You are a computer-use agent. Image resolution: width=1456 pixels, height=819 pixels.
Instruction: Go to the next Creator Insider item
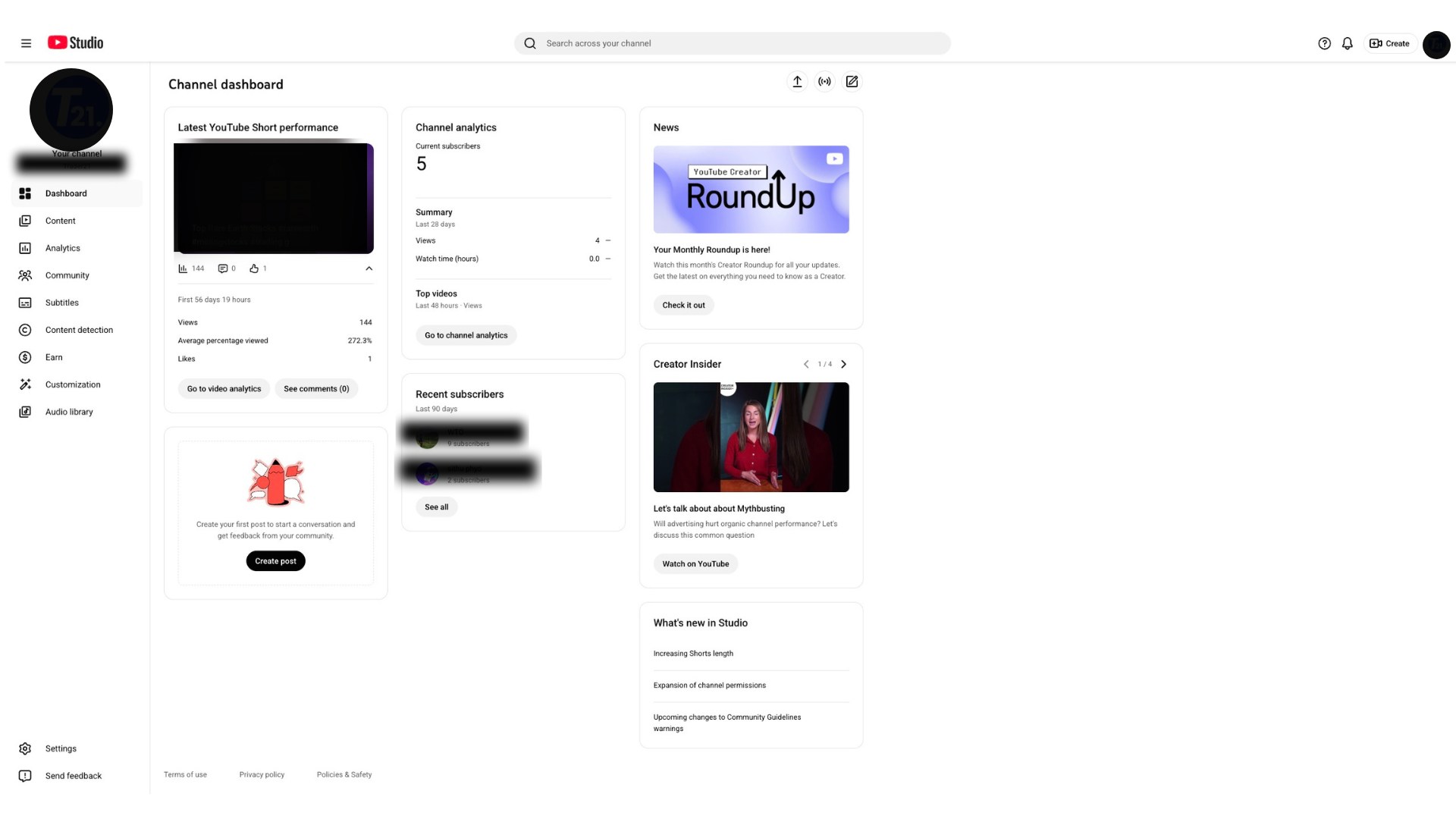click(843, 364)
